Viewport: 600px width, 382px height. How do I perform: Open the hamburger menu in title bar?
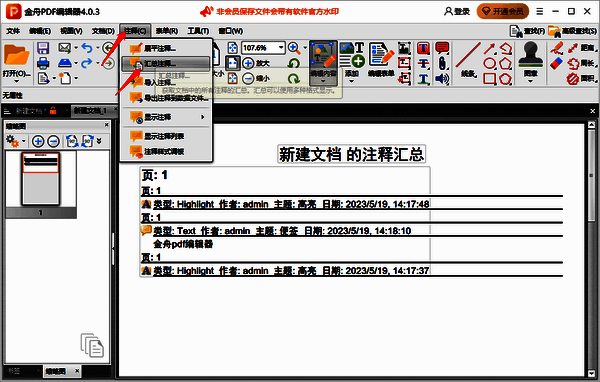pyautogui.click(x=540, y=11)
